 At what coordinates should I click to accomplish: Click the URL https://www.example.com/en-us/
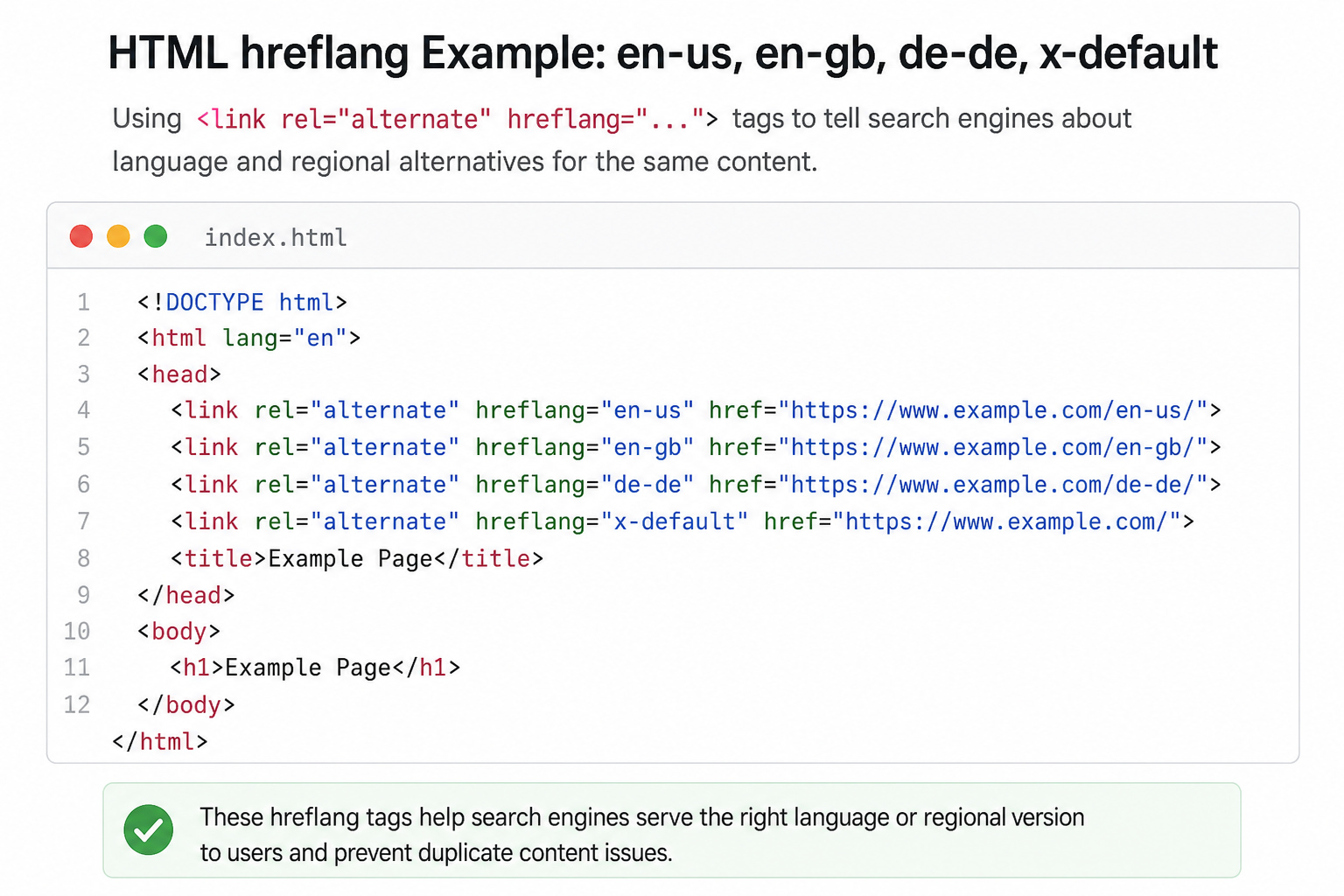(993, 410)
